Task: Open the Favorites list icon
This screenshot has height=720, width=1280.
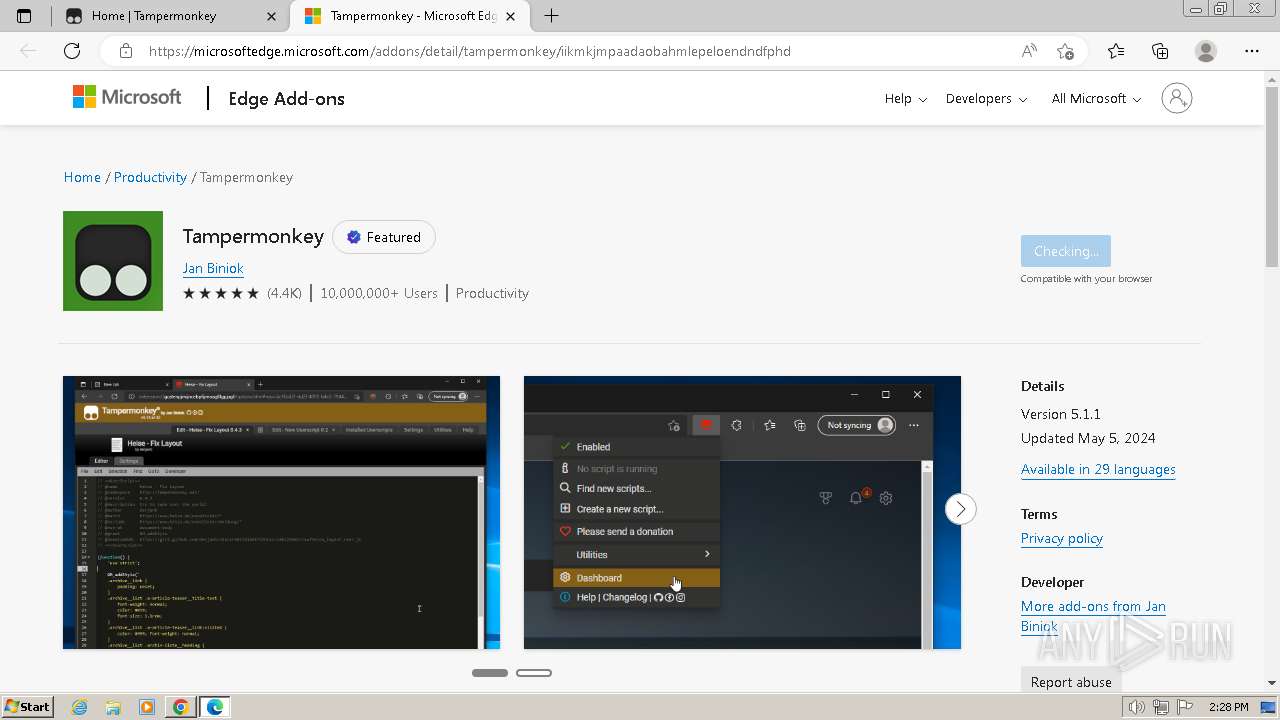Action: click(x=1116, y=51)
